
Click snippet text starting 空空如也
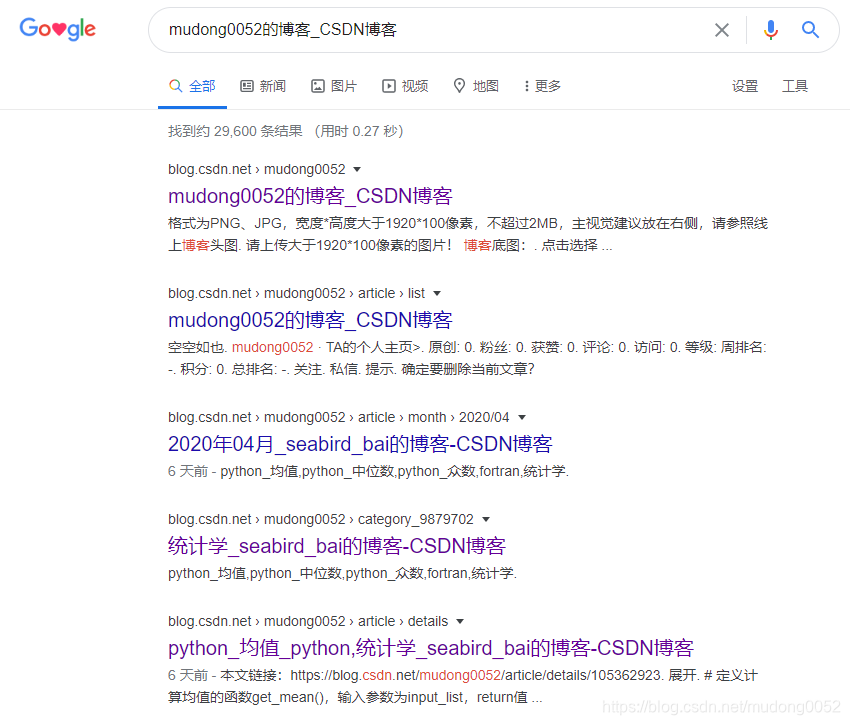click(x=467, y=358)
